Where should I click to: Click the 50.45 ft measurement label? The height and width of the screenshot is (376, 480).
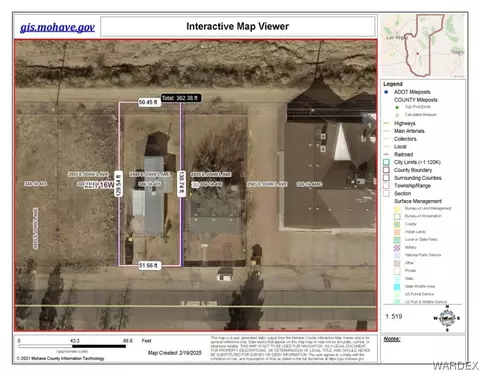click(x=149, y=102)
